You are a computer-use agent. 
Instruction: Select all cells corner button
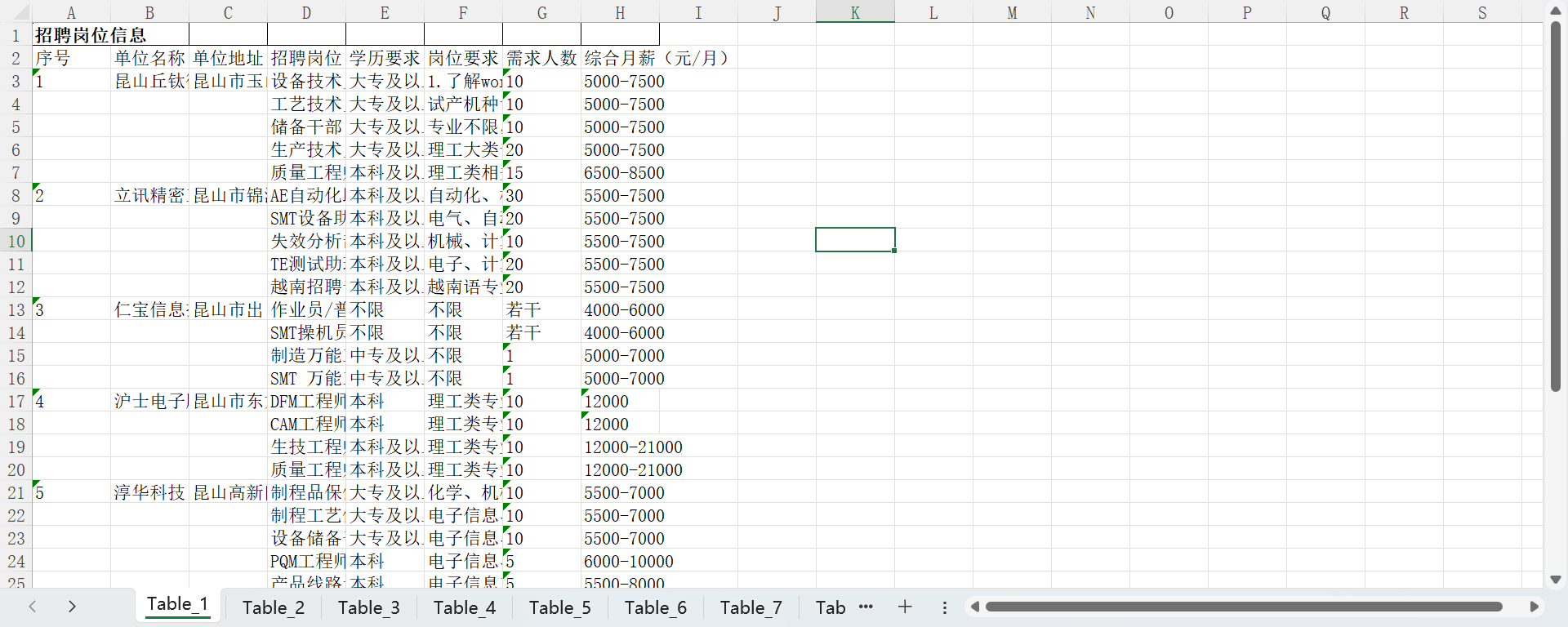[x=16, y=11]
